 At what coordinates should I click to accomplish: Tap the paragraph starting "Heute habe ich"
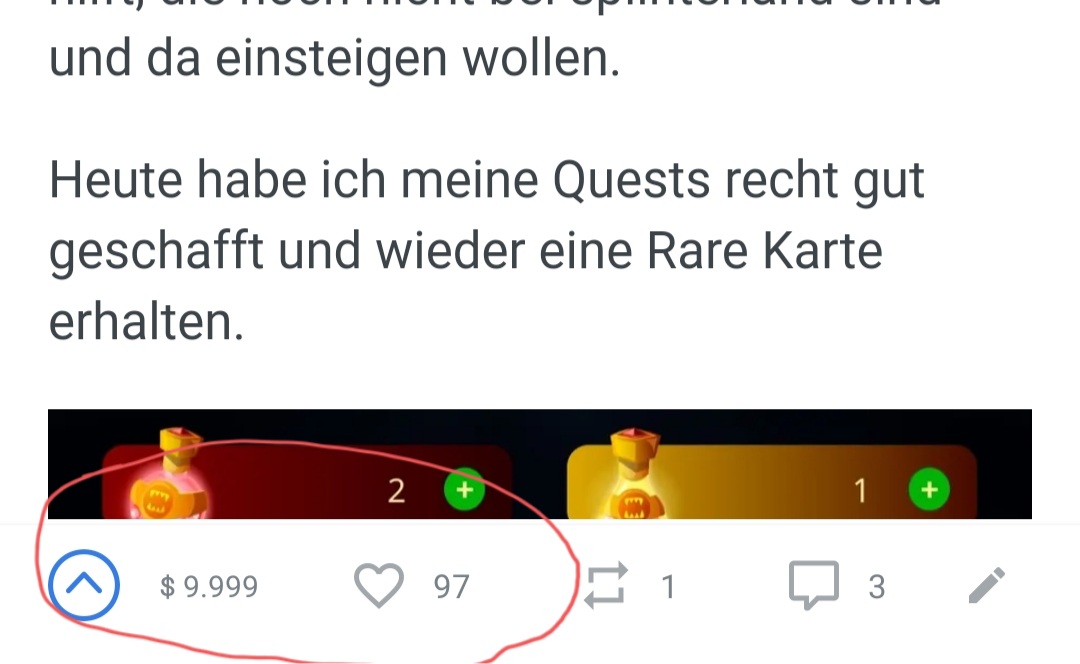(x=486, y=250)
